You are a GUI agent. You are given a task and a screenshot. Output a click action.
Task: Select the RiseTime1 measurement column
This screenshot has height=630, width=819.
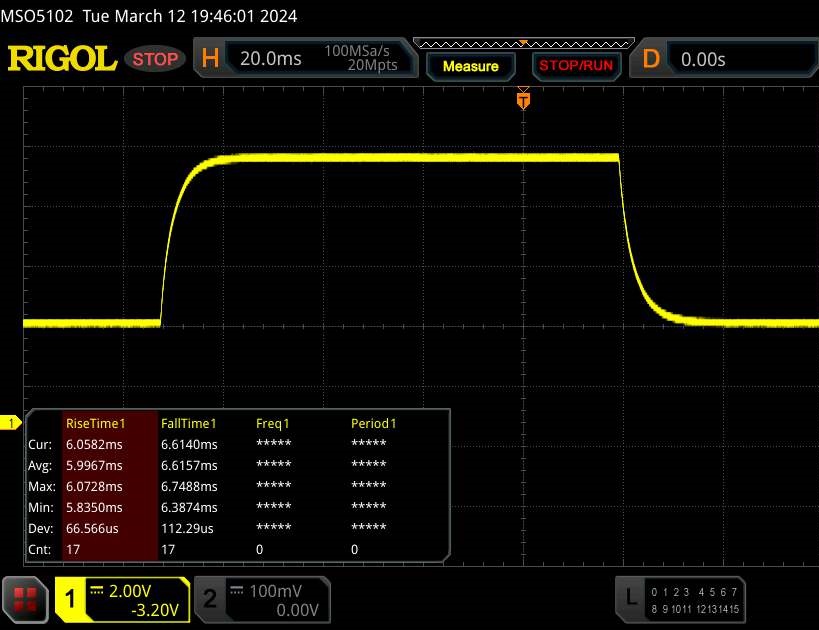tap(94, 423)
